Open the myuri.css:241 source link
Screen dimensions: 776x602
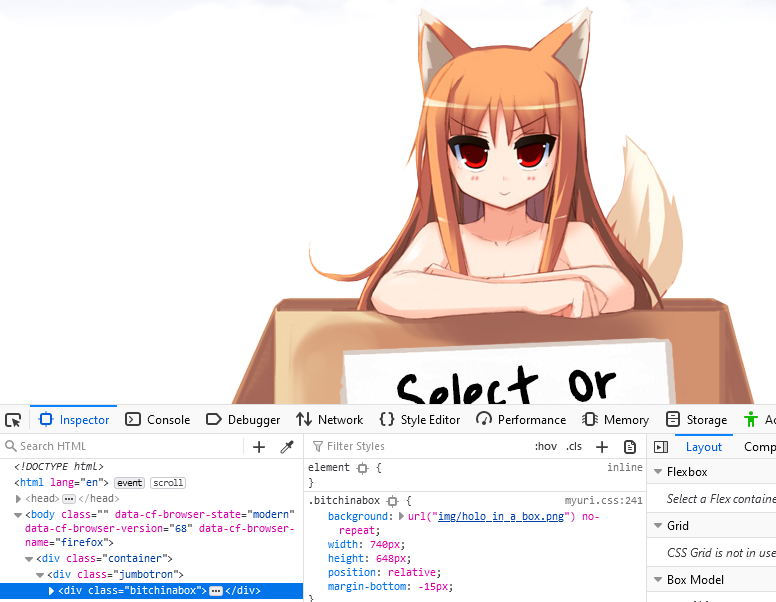(x=603, y=501)
